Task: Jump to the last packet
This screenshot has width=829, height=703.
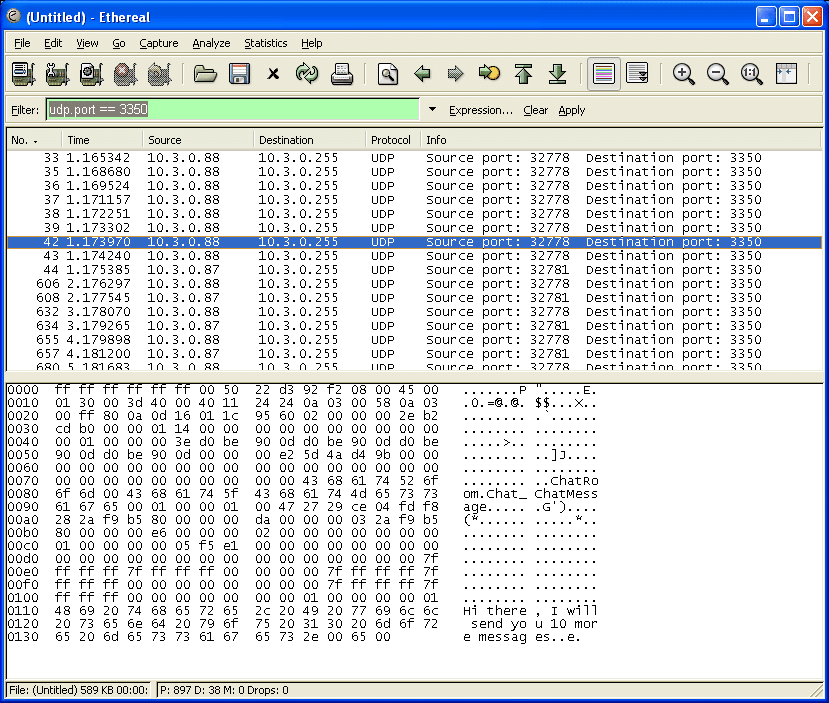Action: tap(557, 73)
